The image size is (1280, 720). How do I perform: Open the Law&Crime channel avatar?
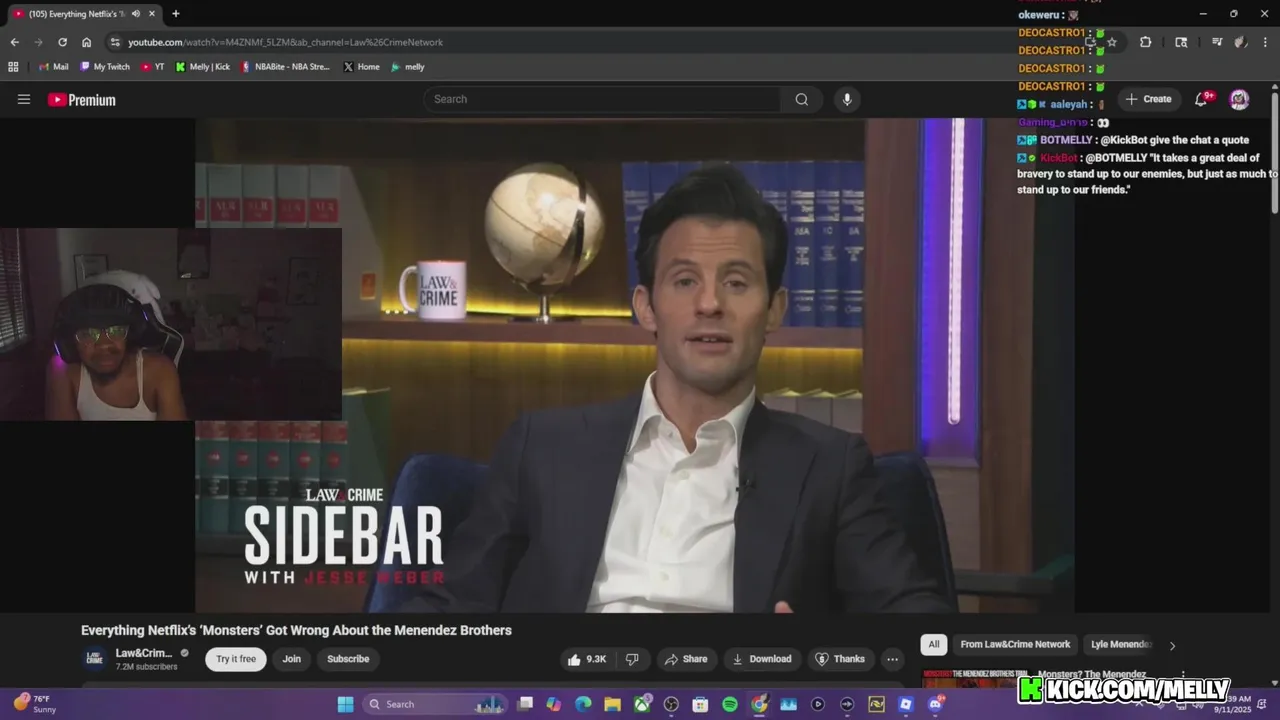[94, 658]
